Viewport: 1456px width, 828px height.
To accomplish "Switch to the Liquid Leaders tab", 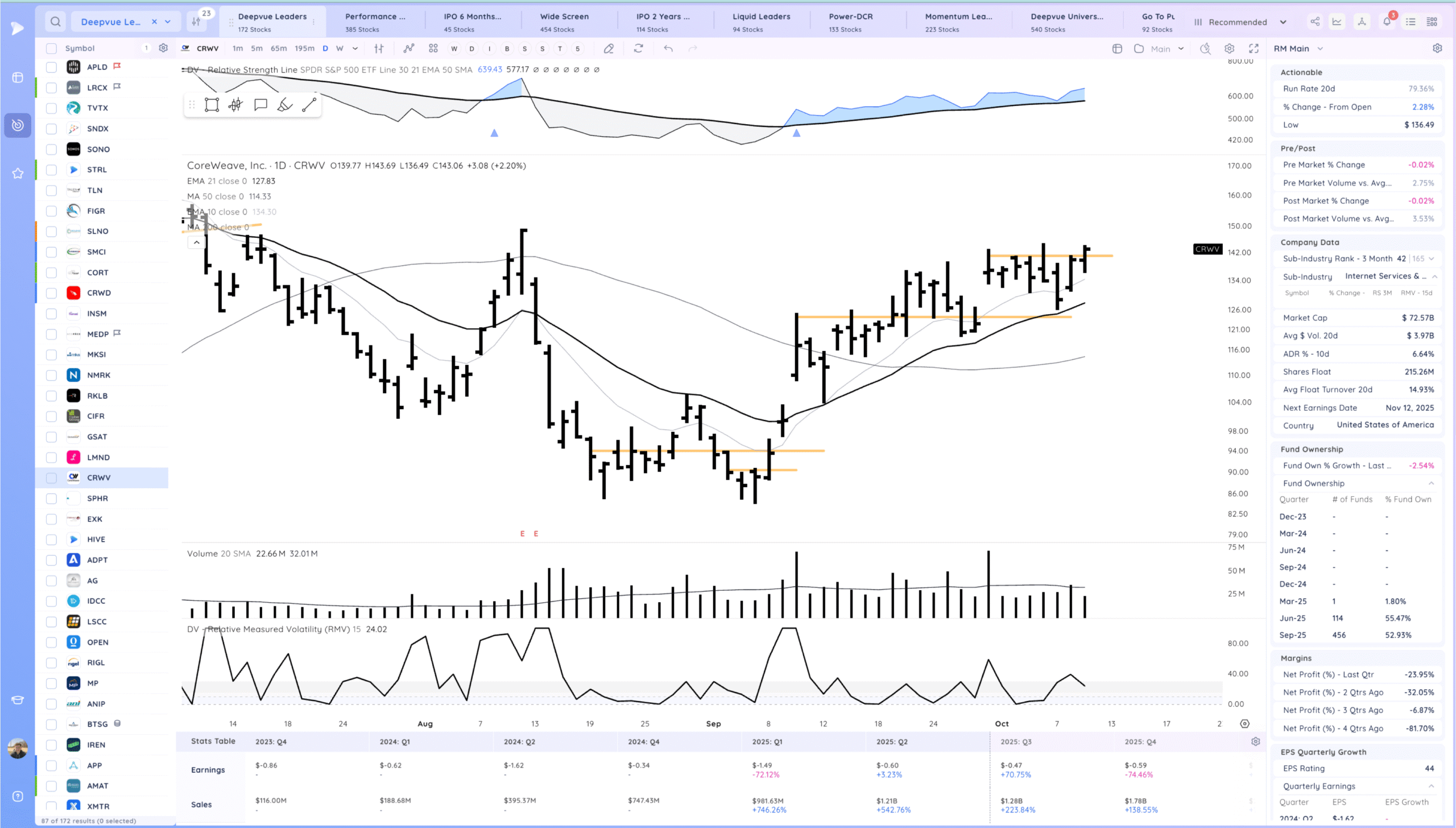I will [760, 22].
